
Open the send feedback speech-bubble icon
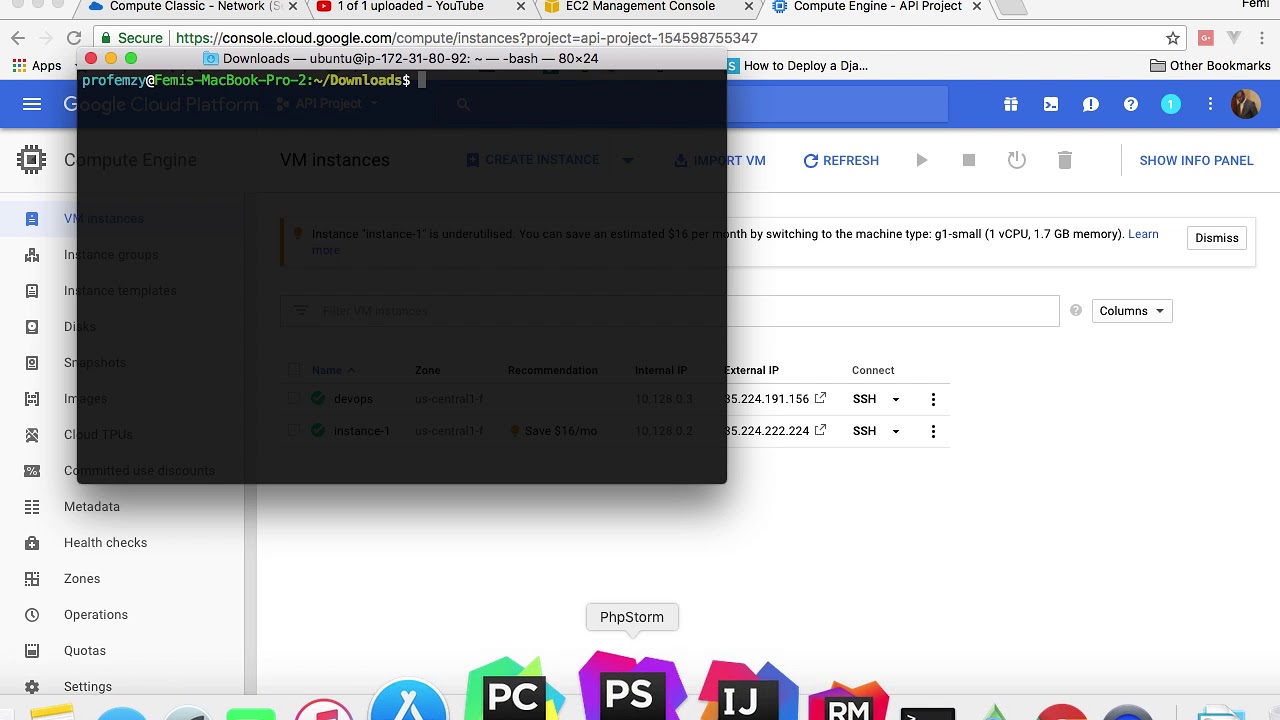click(1091, 104)
